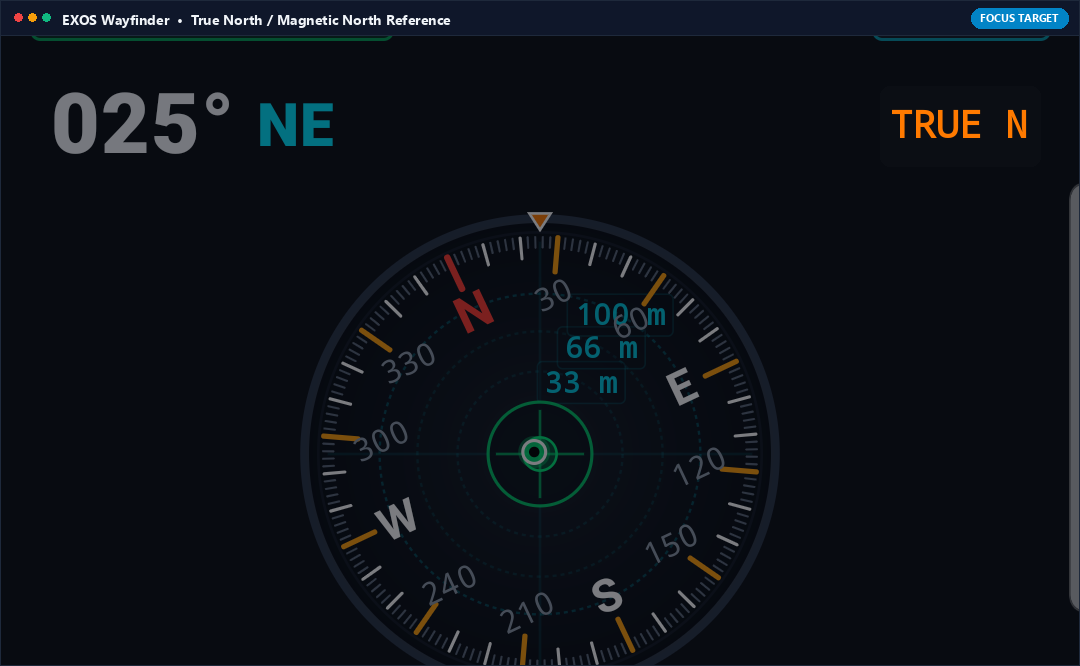The height and width of the screenshot is (666, 1080).
Task: Click the red N marker on the dial
Action: 473,311
